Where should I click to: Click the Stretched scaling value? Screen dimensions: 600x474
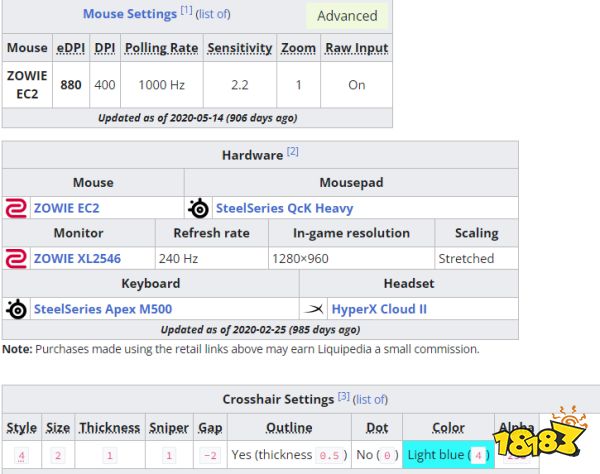coord(466,259)
